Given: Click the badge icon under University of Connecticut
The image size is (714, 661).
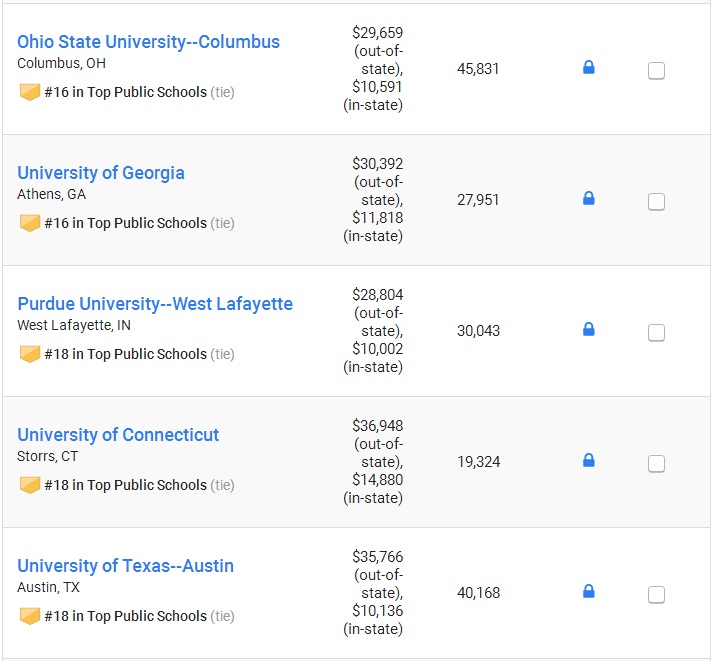Looking at the screenshot, I should click(30, 485).
